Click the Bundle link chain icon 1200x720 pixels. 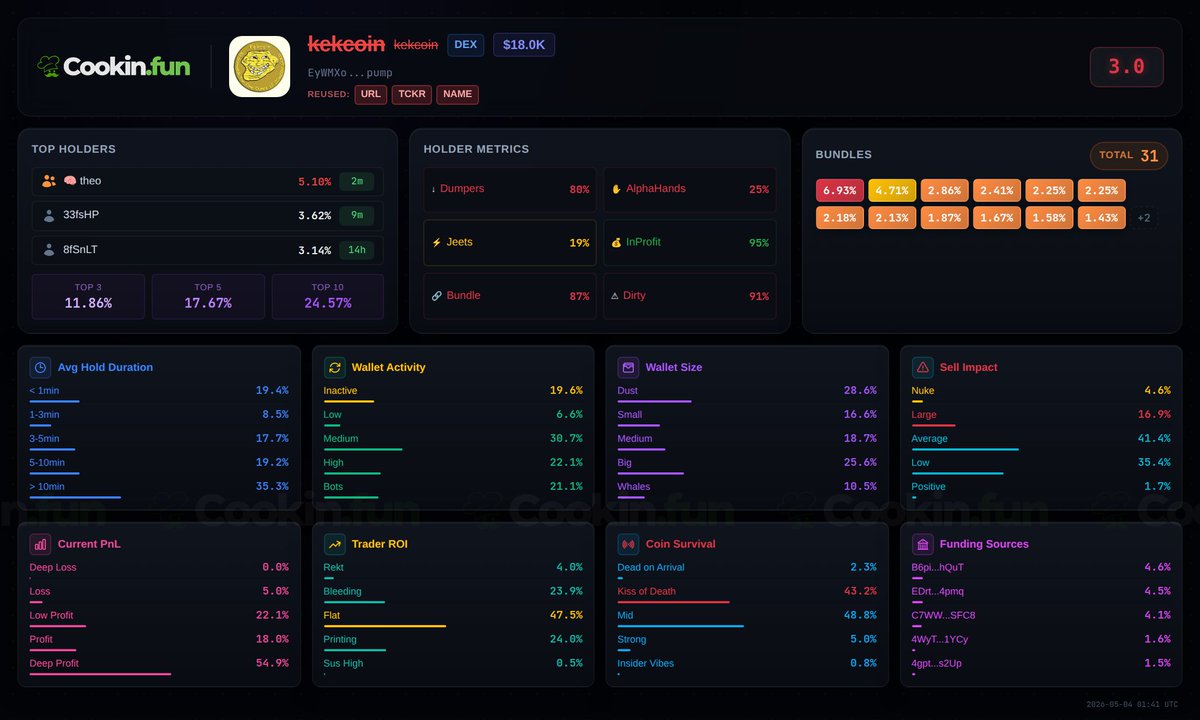[436, 296]
